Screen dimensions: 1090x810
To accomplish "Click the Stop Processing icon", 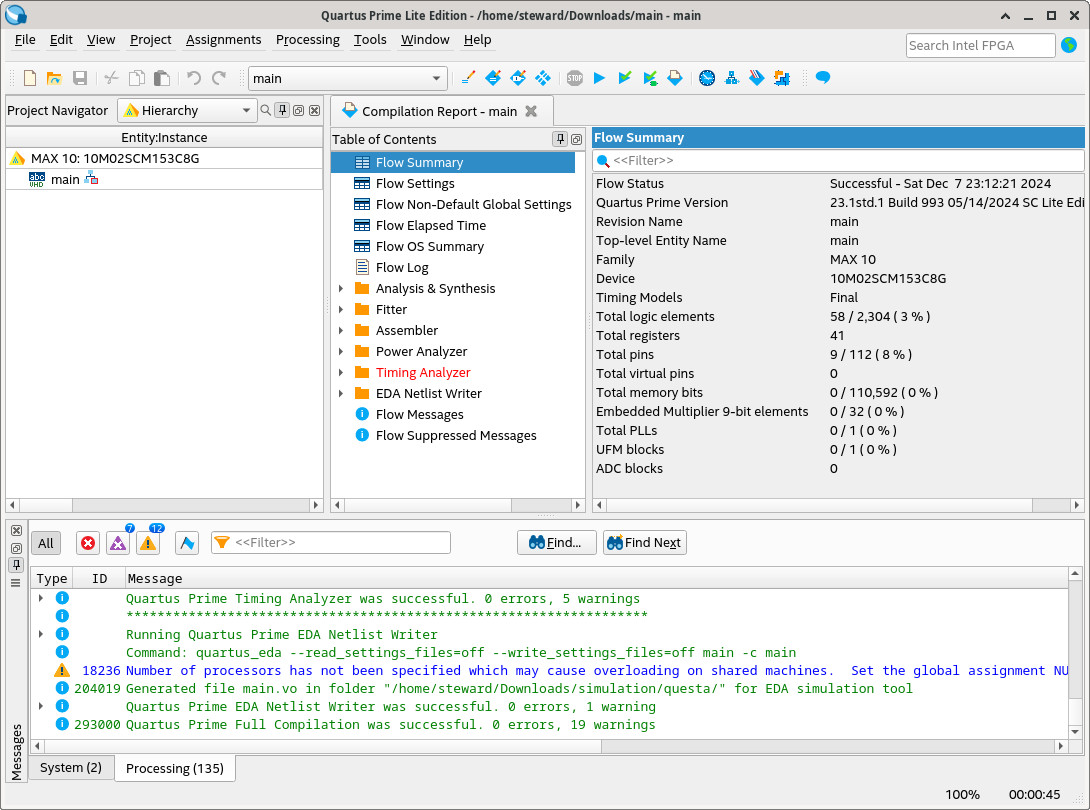I will [574, 78].
